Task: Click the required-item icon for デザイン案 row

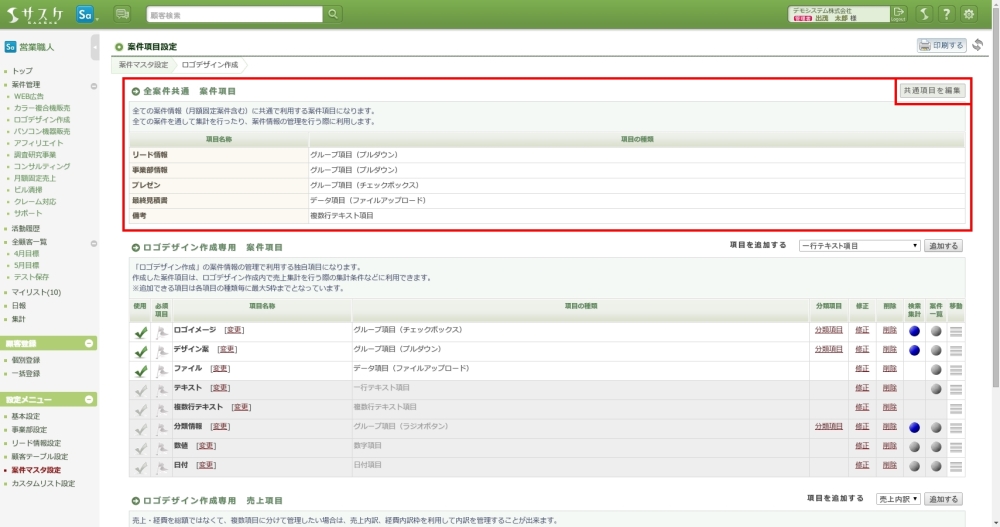Action: pyautogui.click(x=161, y=351)
